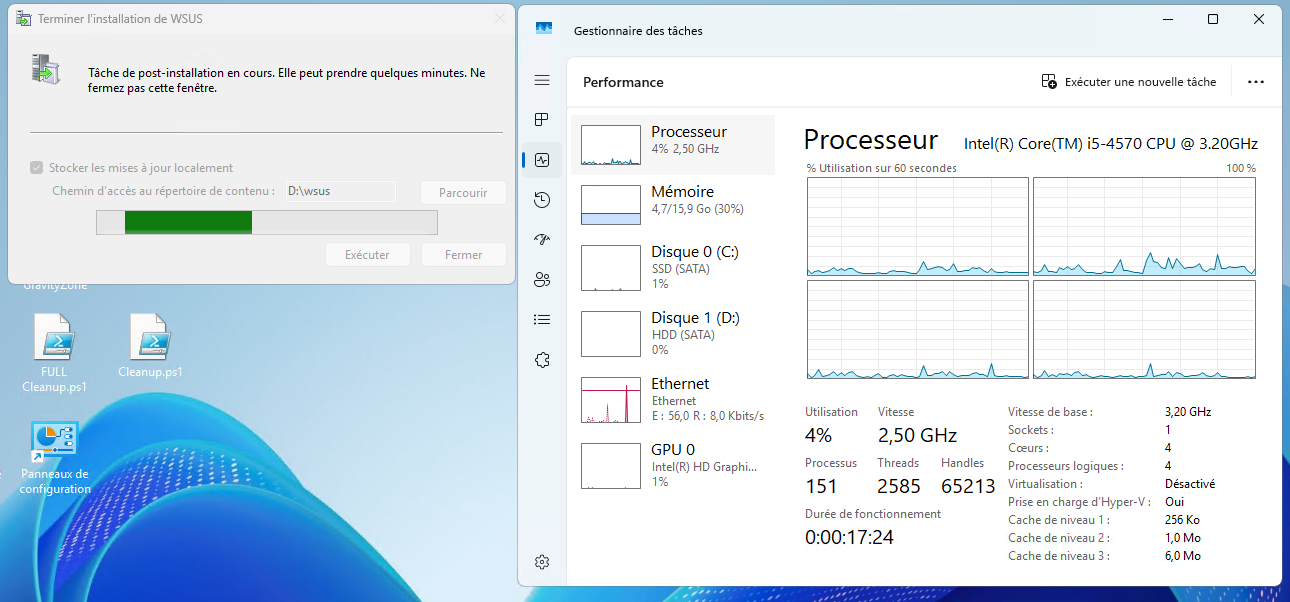Click the 2585 Threads count
This screenshot has height=602, width=1290.
pos(899,486)
